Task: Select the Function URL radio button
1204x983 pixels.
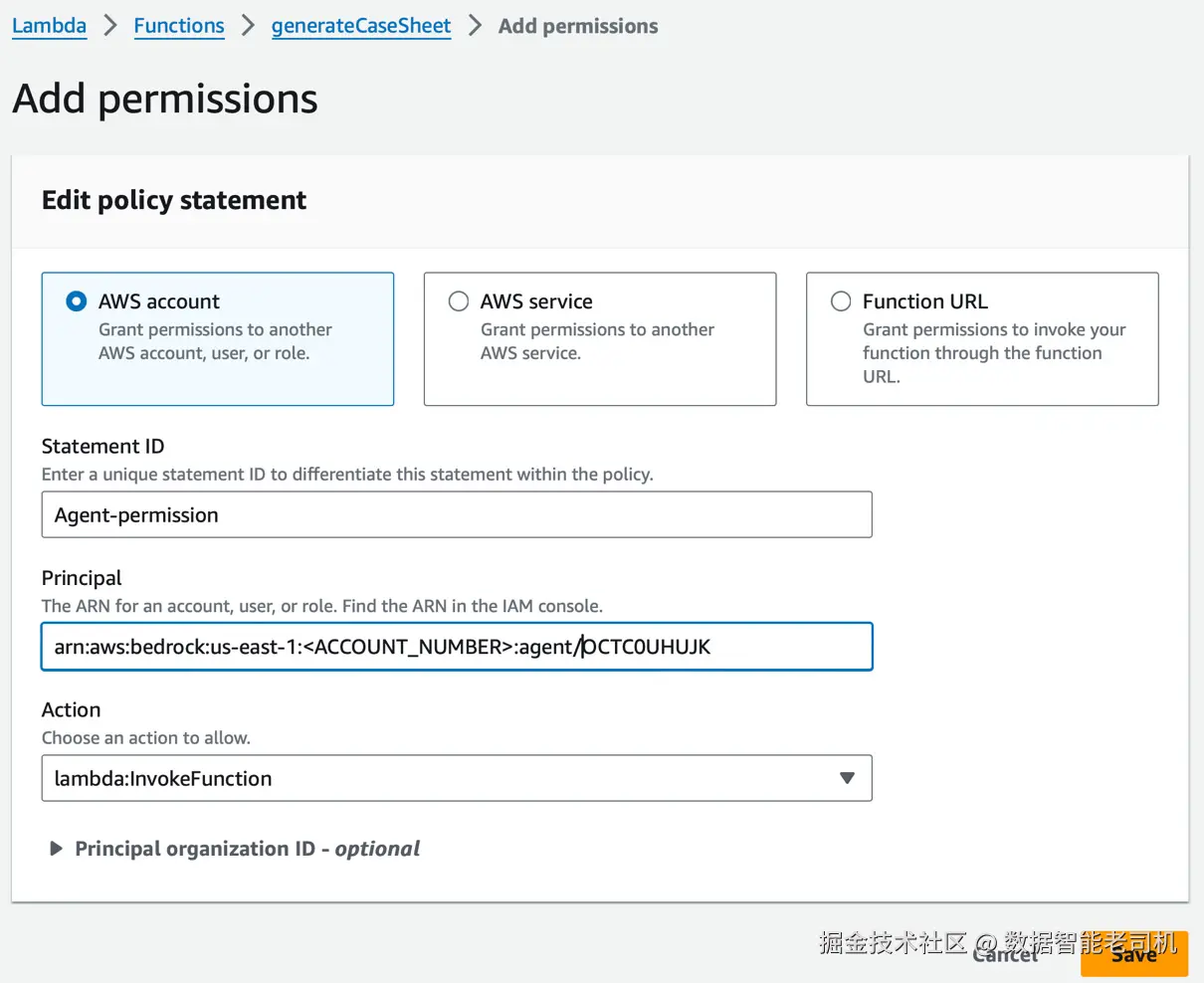Action: tap(841, 301)
